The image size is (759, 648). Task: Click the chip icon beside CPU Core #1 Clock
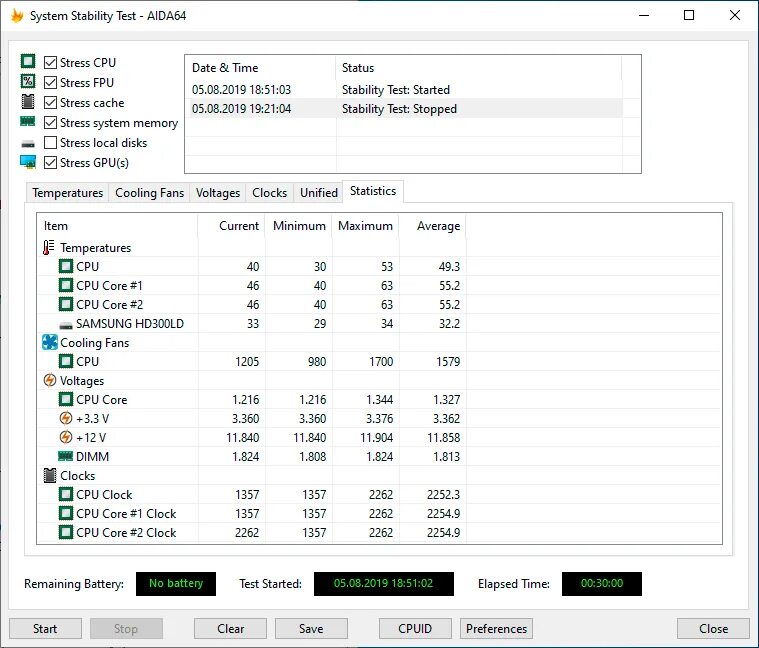[x=66, y=513]
